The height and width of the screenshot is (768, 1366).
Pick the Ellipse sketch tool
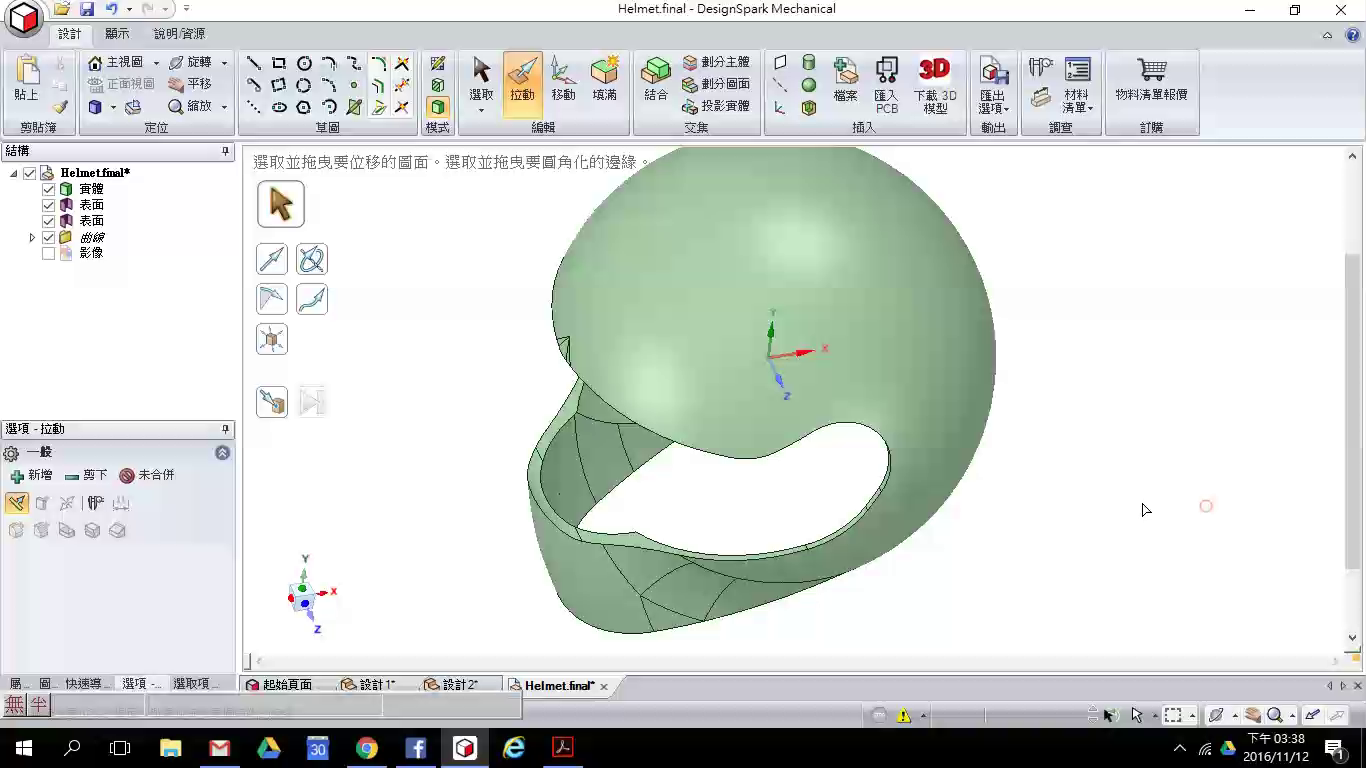(279, 107)
